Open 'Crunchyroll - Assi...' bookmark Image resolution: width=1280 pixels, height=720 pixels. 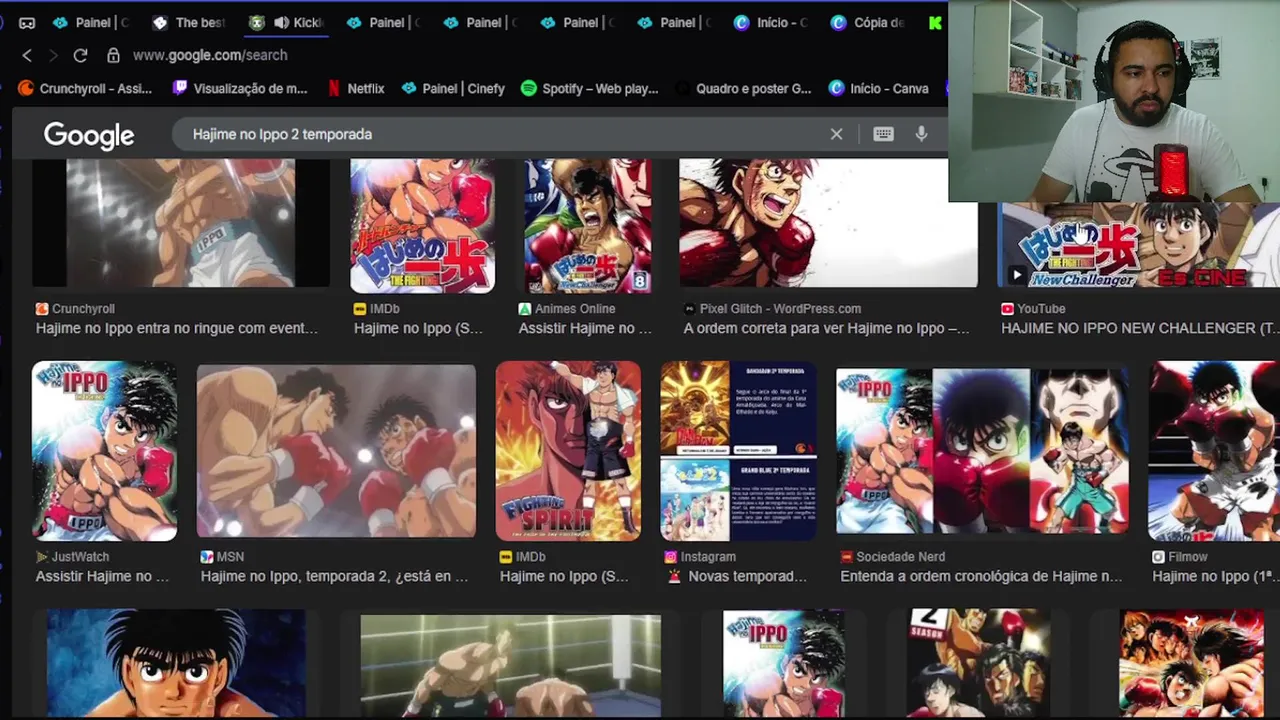pos(85,88)
